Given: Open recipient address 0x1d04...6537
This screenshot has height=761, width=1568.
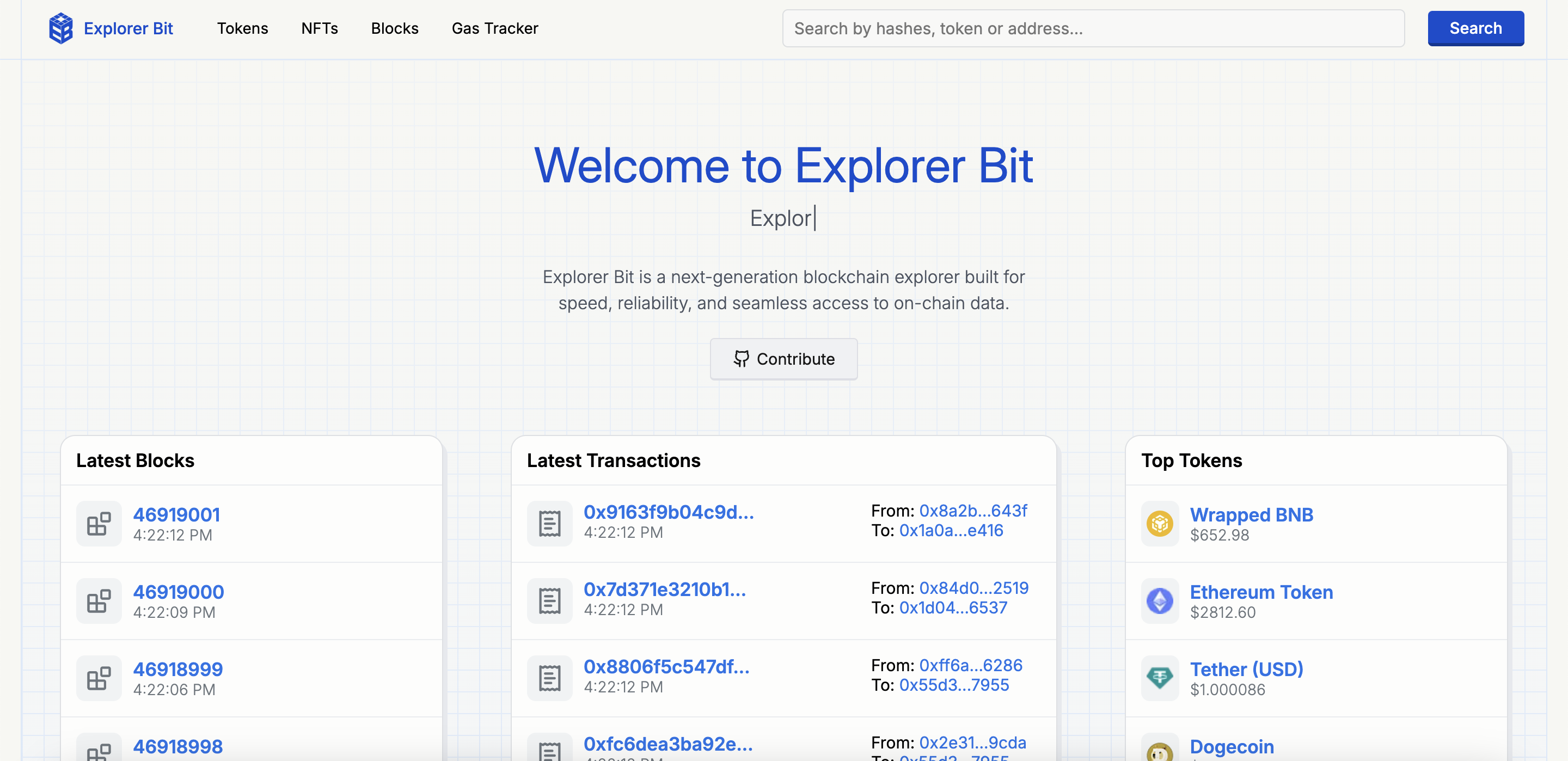Looking at the screenshot, I should [x=953, y=607].
